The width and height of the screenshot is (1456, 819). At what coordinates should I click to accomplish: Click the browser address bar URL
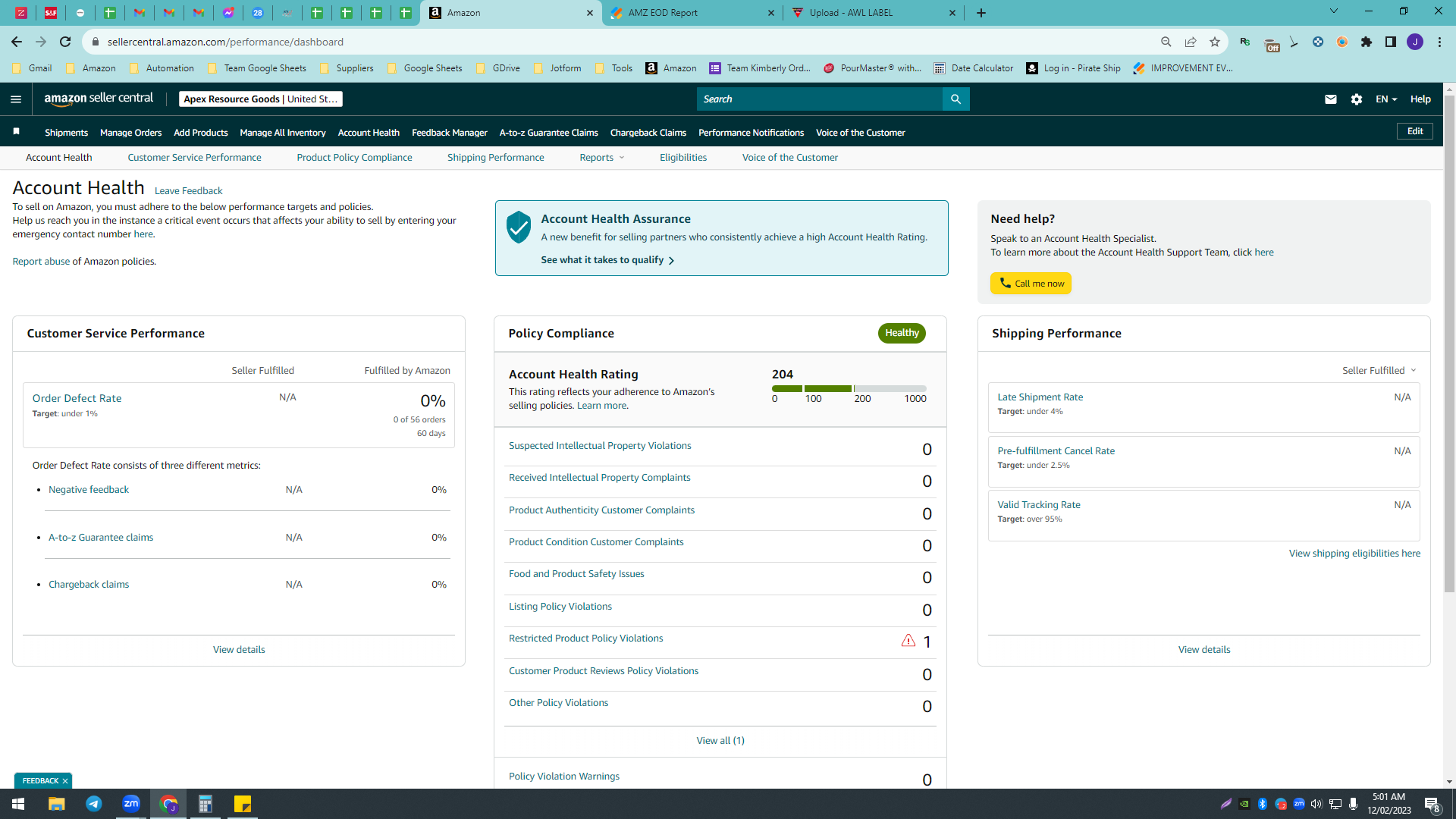[x=225, y=42]
